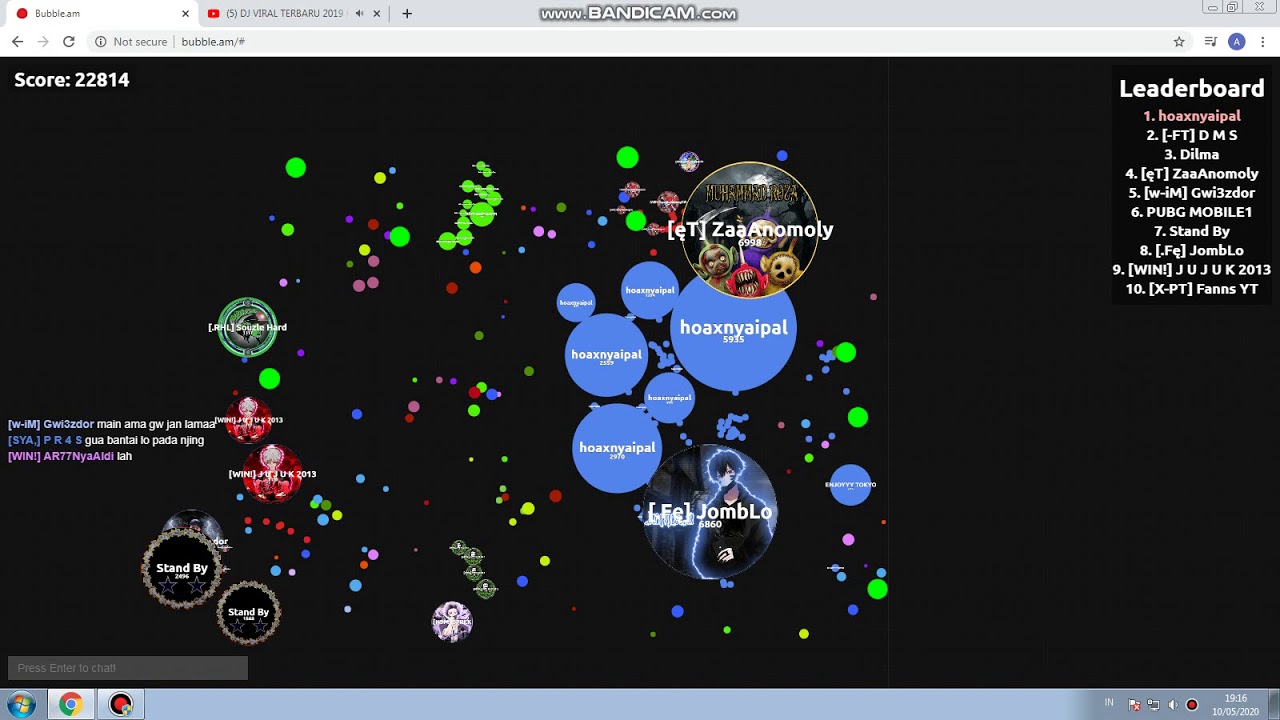This screenshot has height=720, width=1280.
Task: Click the [eT] ZaaAnomoly skinned cell
Action: (x=750, y=230)
